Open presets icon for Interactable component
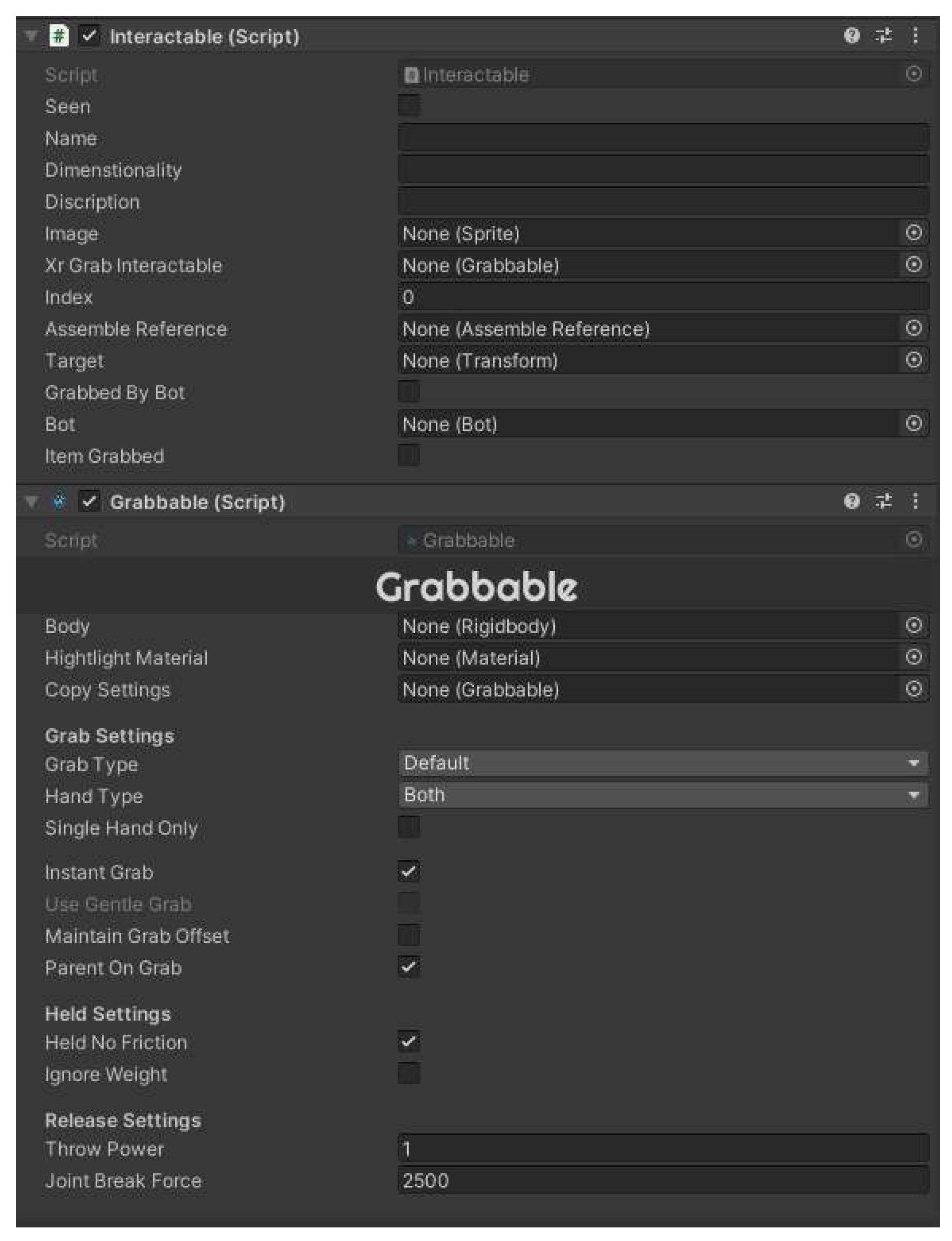This screenshot has width=952, height=1241. pos(883,36)
